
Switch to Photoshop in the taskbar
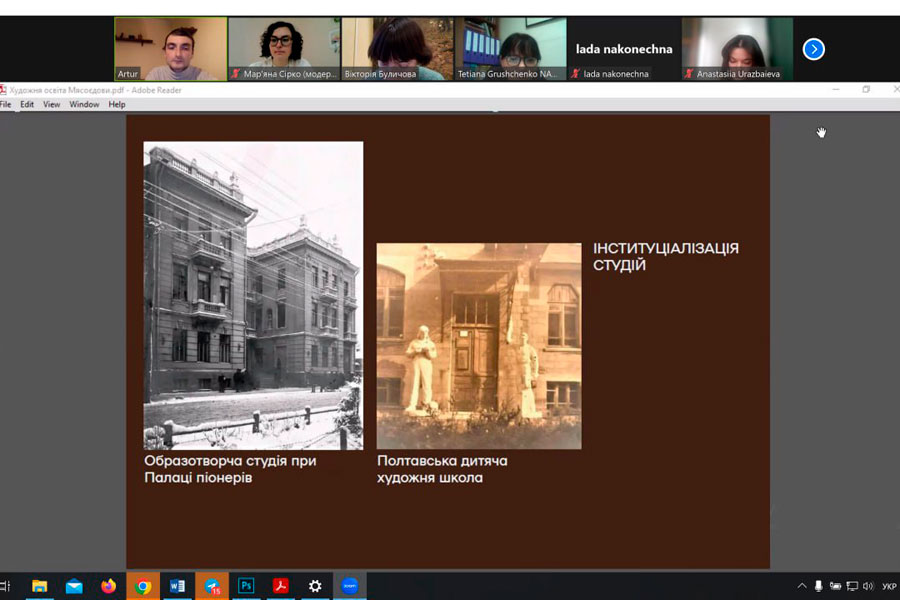click(x=246, y=586)
